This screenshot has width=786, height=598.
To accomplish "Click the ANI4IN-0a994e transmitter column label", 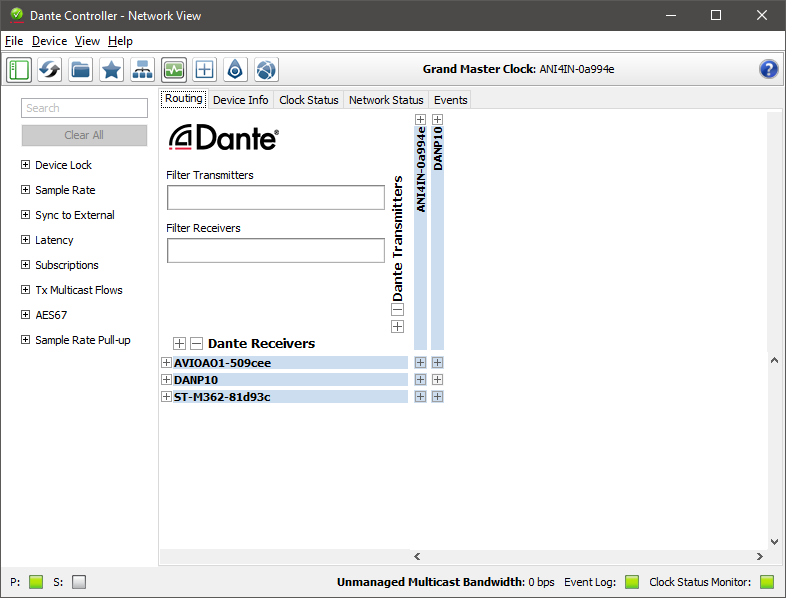I will [x=421, y=169].
